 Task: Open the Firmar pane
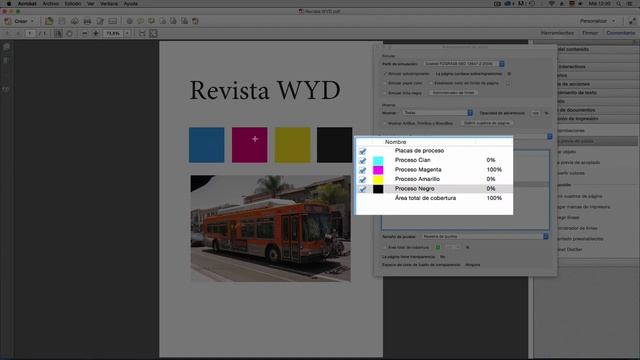[590, 33]
